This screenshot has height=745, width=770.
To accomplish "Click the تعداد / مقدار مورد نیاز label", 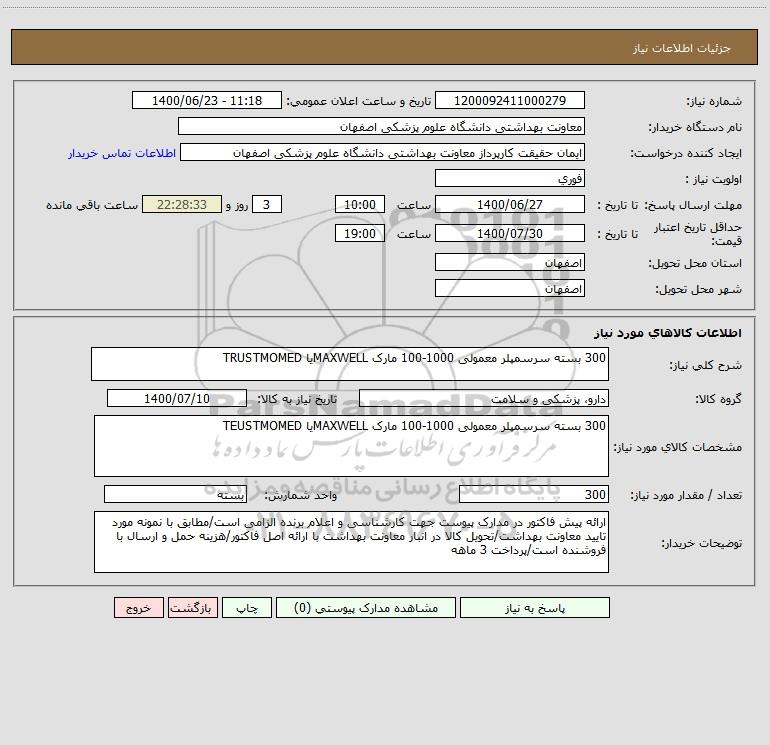I will [x=686, y=495].
